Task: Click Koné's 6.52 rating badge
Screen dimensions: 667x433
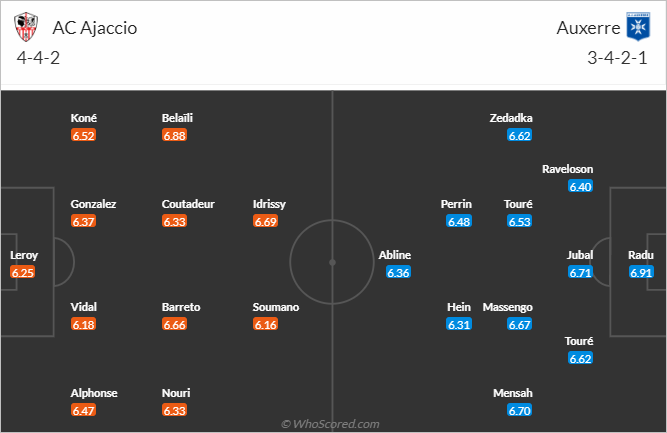Action: 84,135
